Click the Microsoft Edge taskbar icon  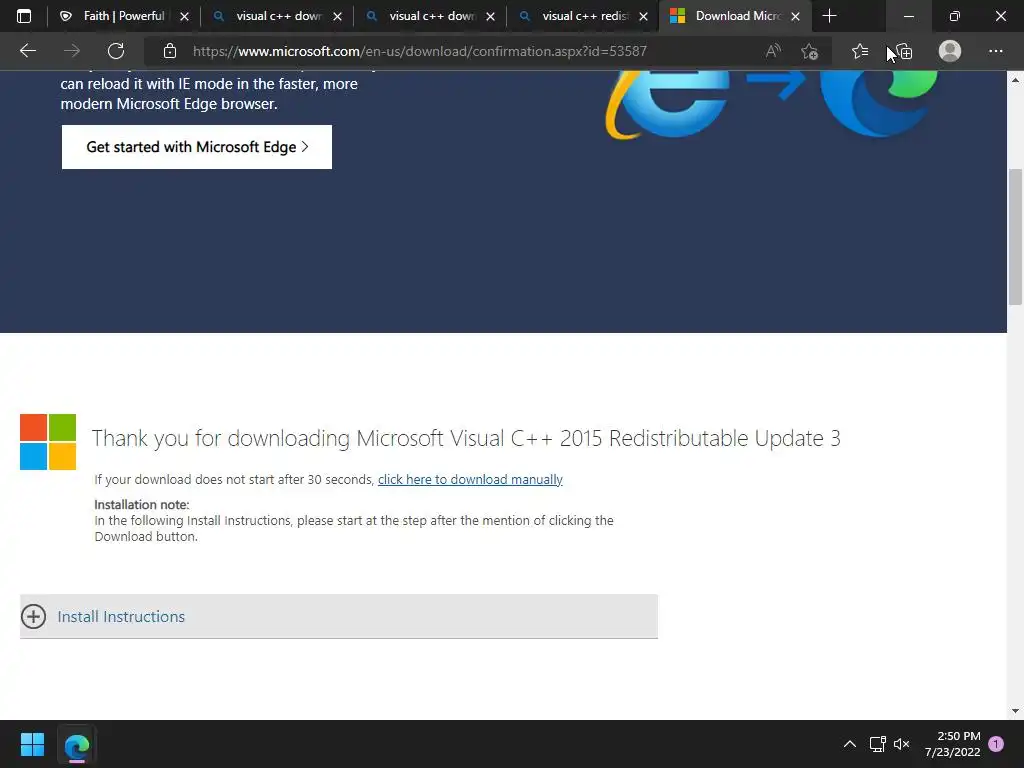pos(76,744)
